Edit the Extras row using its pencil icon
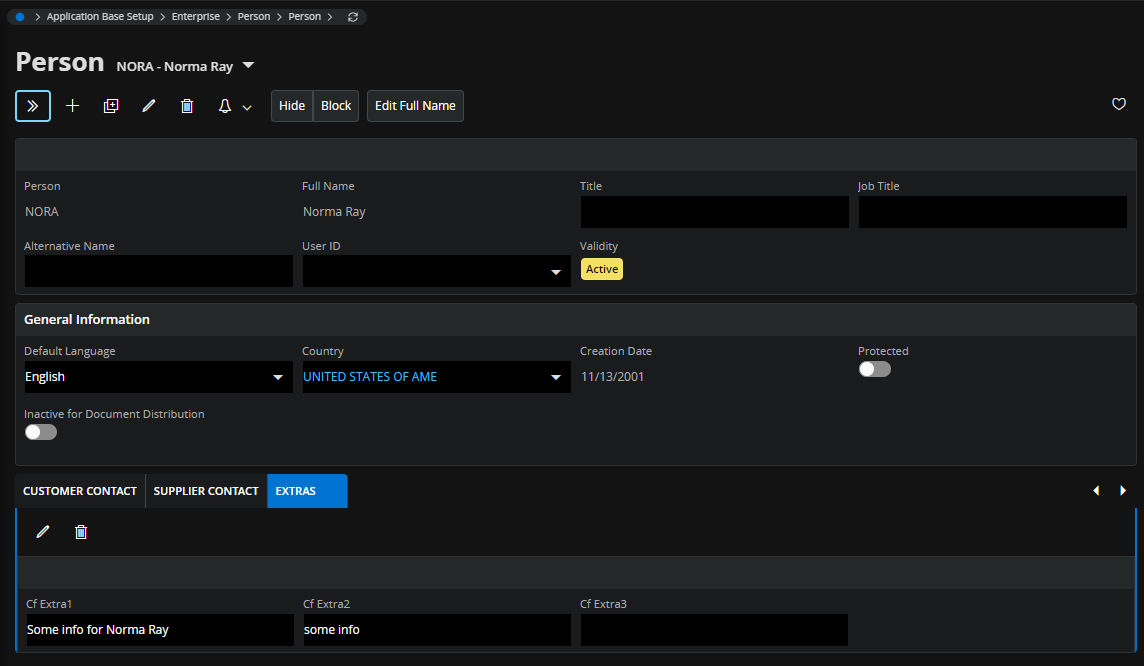The width and height of the screenshot is (1144, 666). pos(42,531)
